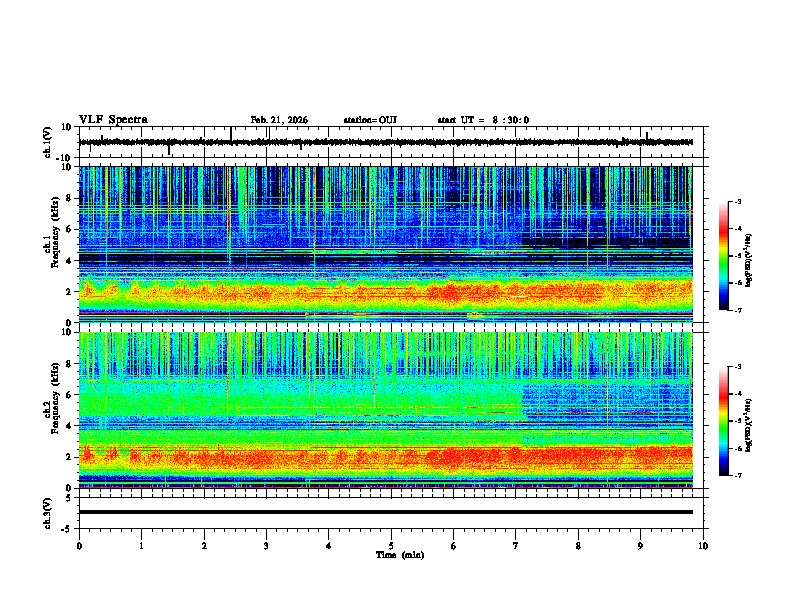792x612 pixels.
Task: Click the ch.1 spectrogram color scale bar
Action: (x=724, y=256)
